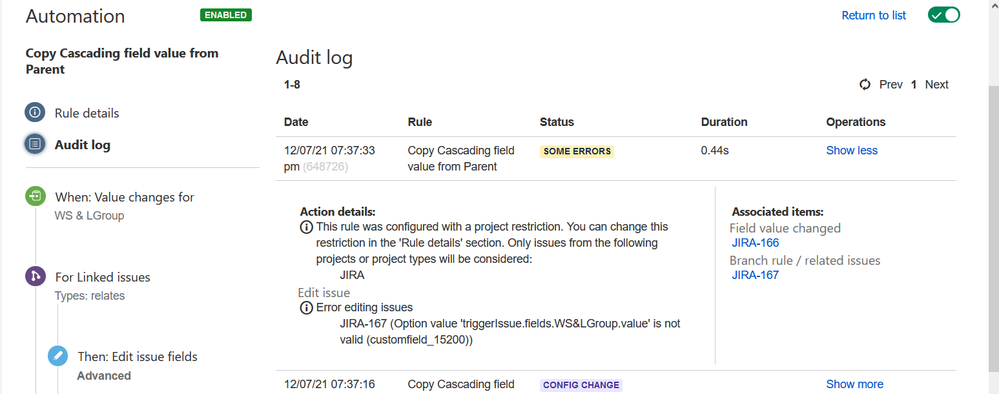Open the JIRA-166 issue link

(755, 242)
